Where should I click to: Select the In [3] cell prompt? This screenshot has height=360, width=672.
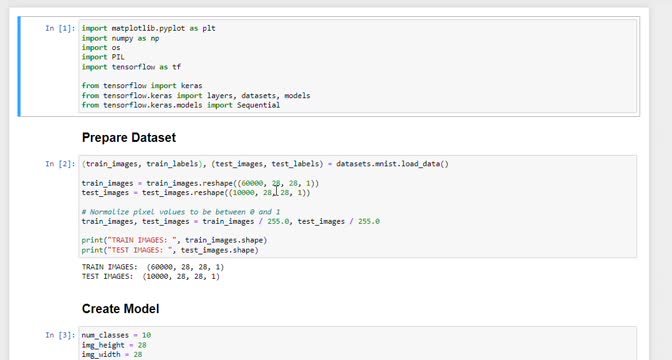[60, 335]
